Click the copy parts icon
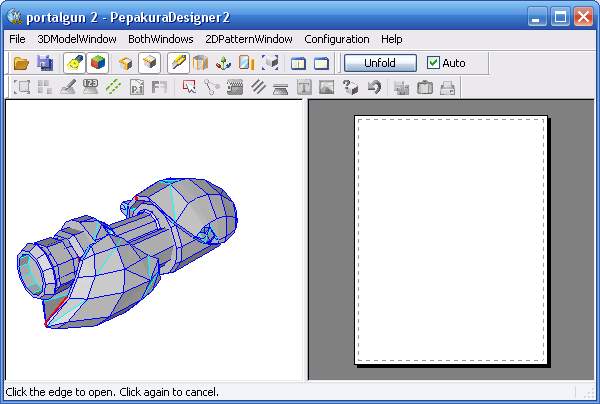 click(401, 87)
